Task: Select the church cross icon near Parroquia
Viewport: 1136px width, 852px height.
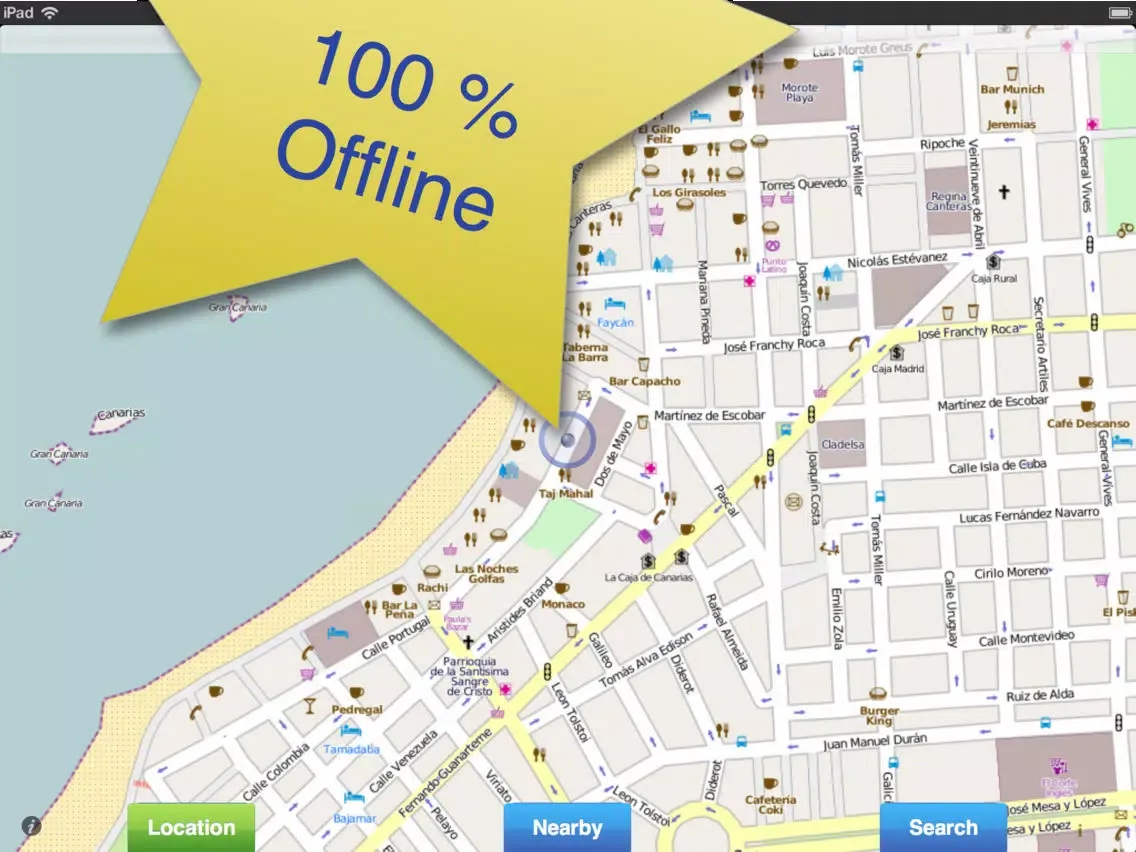Action: coord(468,642)
